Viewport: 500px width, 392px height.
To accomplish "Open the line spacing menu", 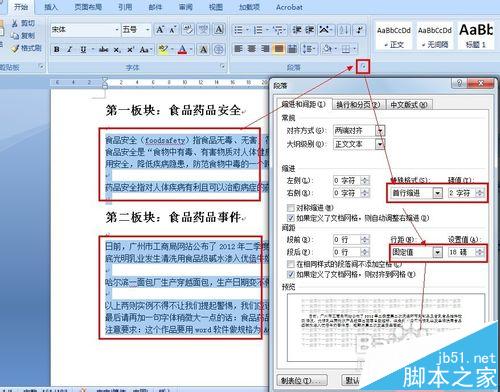I will tap(308, 49).
